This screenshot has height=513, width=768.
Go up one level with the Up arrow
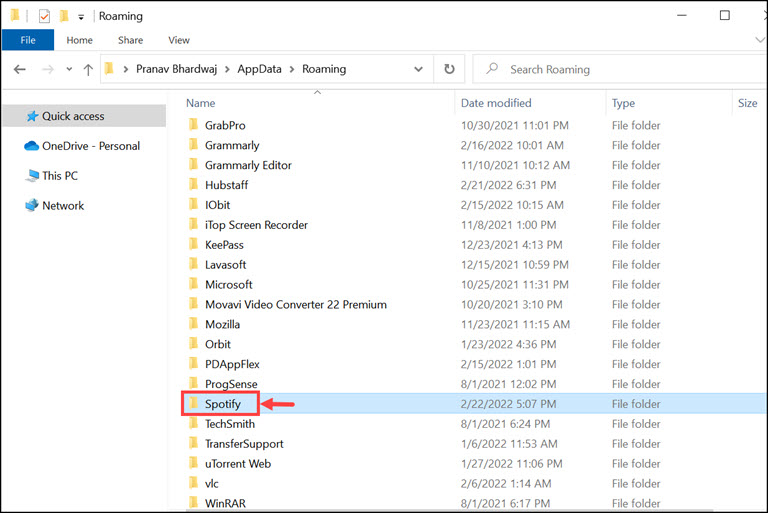[x=88, y=70]
